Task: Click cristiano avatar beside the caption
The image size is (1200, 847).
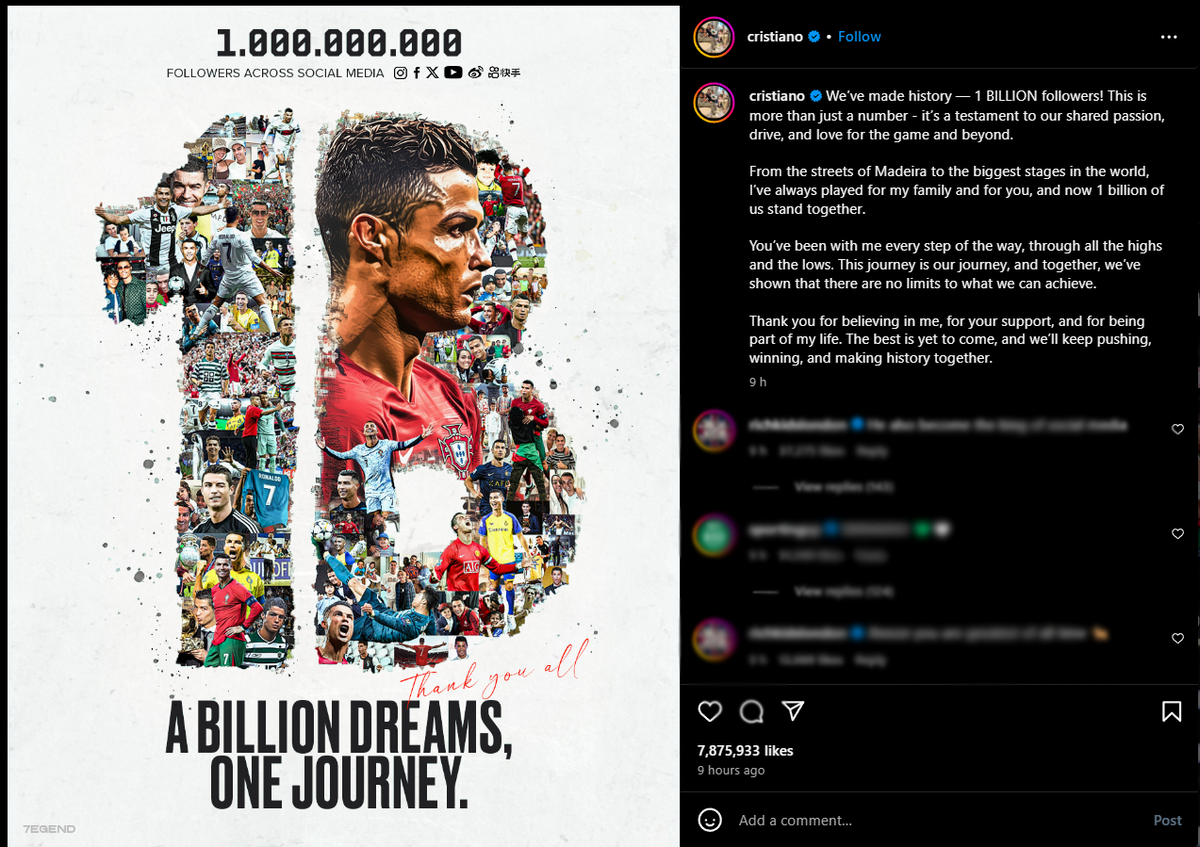Action: 714,101
